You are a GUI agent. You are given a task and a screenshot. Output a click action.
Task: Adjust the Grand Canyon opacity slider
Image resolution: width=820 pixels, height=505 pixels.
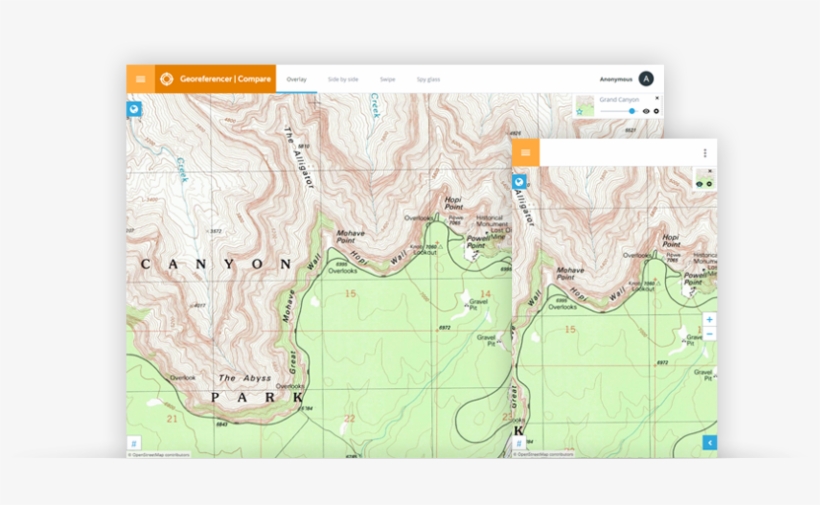tap(618, 111)
